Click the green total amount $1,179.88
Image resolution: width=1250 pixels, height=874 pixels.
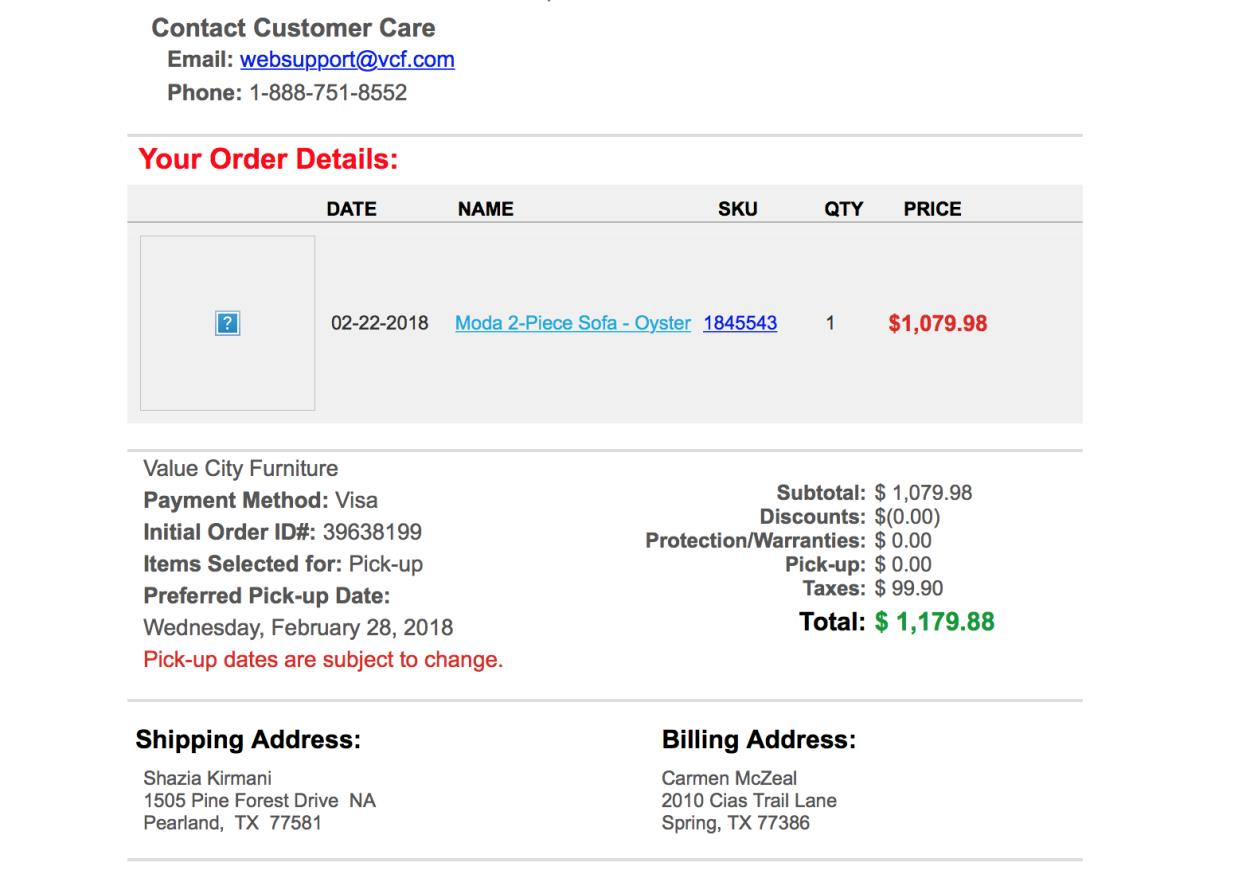click(x=934, y=622)
